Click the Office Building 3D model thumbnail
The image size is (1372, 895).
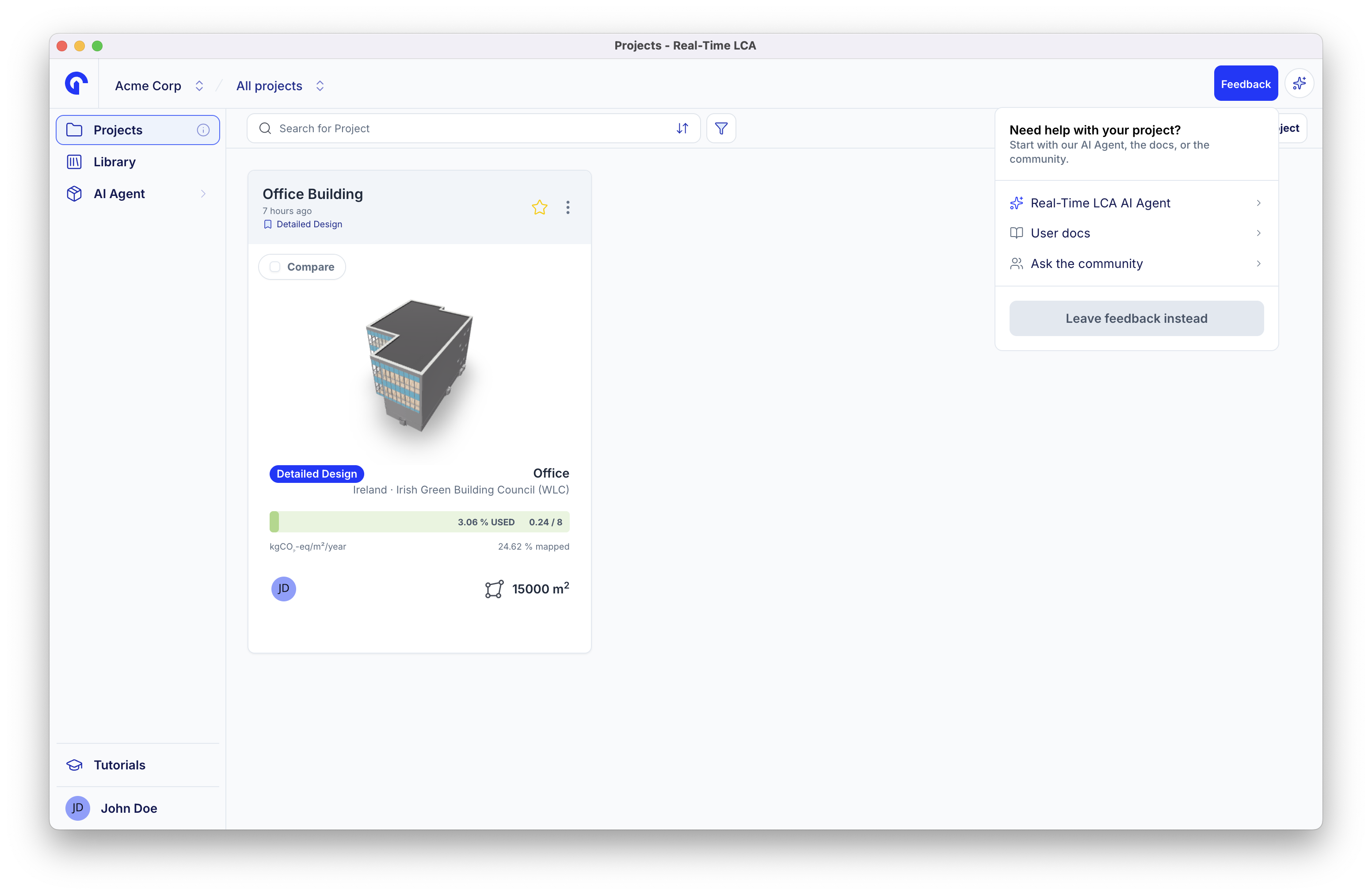click(x=420, y=366)
